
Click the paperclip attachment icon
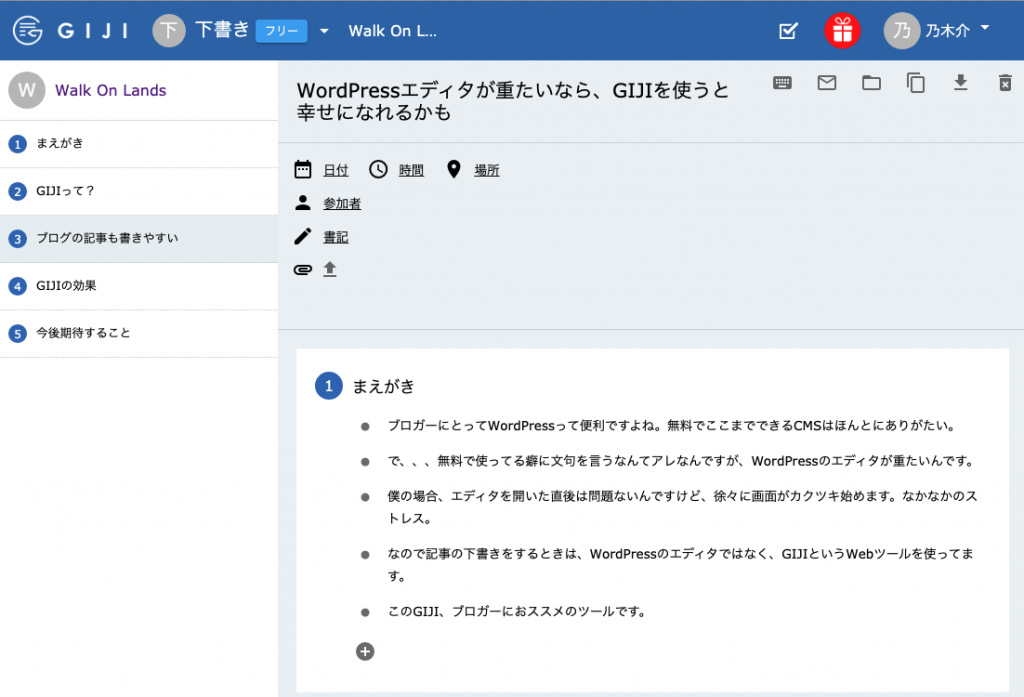[303, 269]
